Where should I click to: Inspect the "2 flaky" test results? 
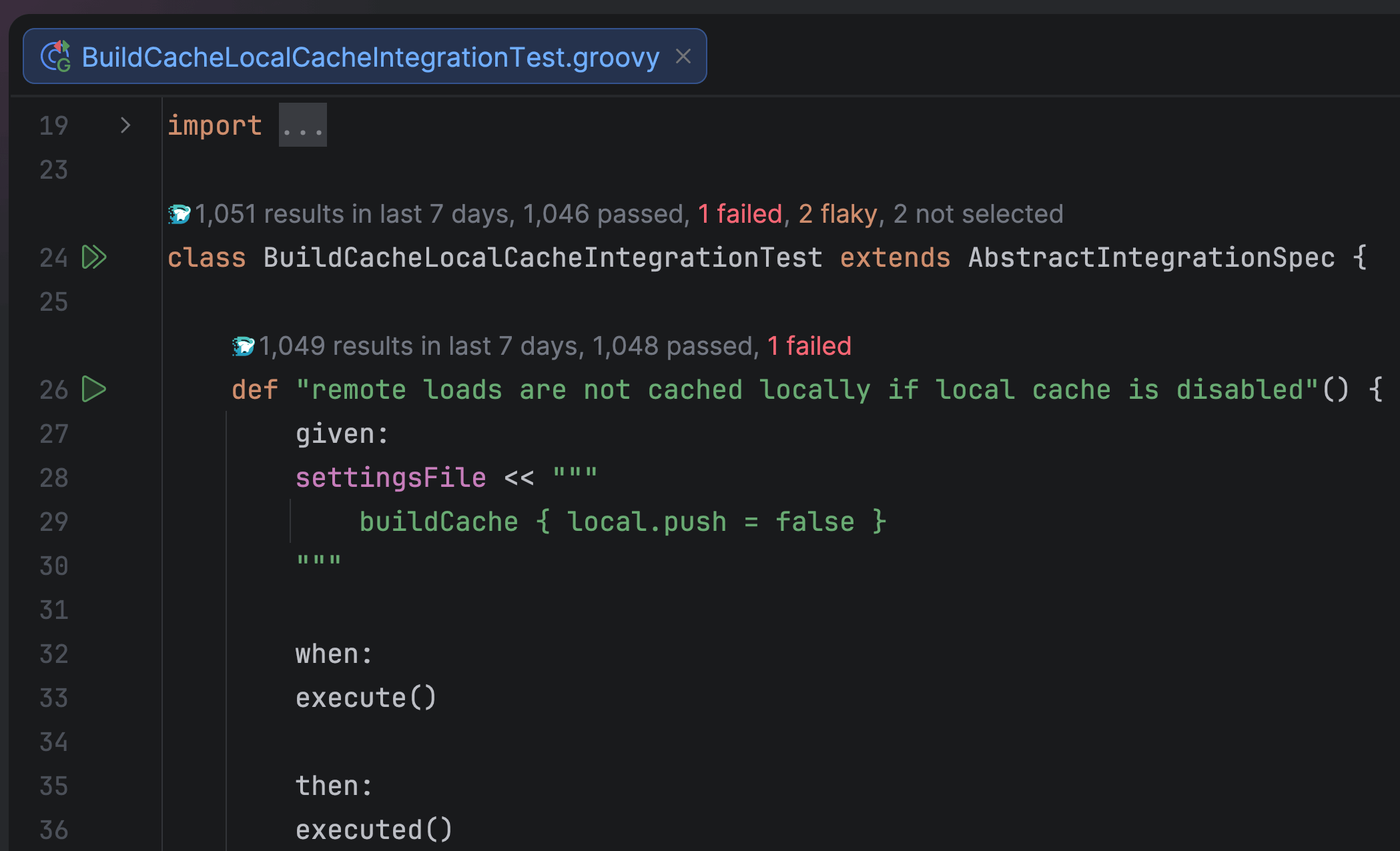click(836, 213)
